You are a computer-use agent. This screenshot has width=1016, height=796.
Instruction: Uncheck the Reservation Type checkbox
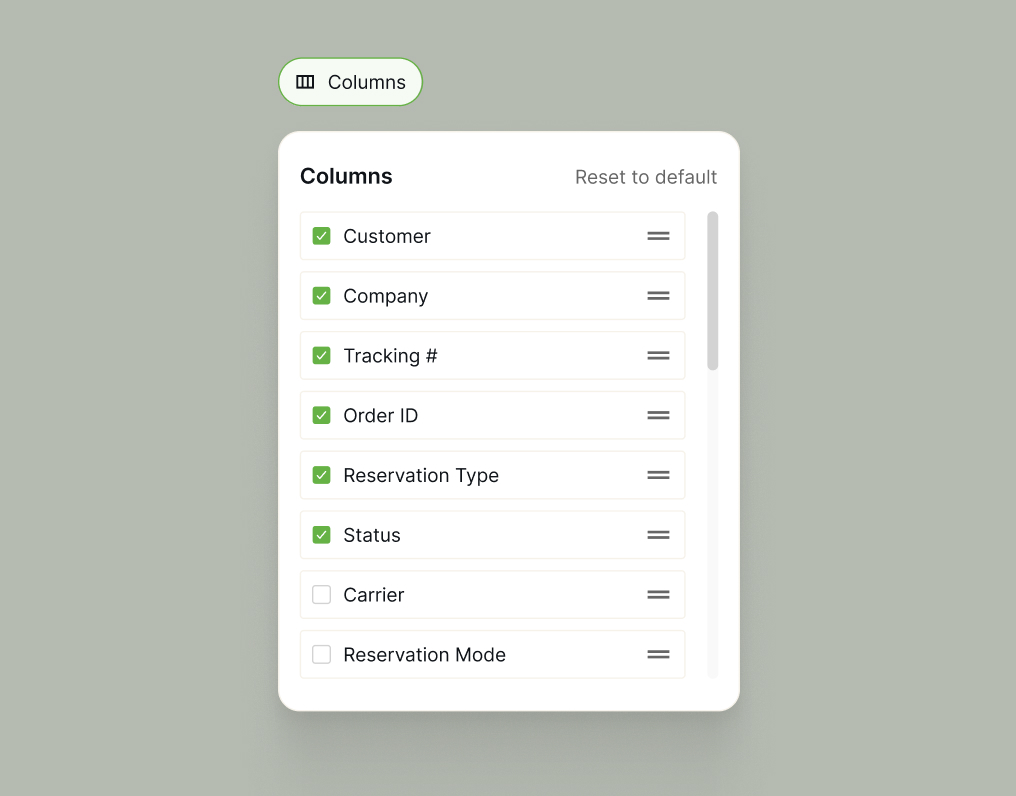pyautogui.click(x=321, y=475)
